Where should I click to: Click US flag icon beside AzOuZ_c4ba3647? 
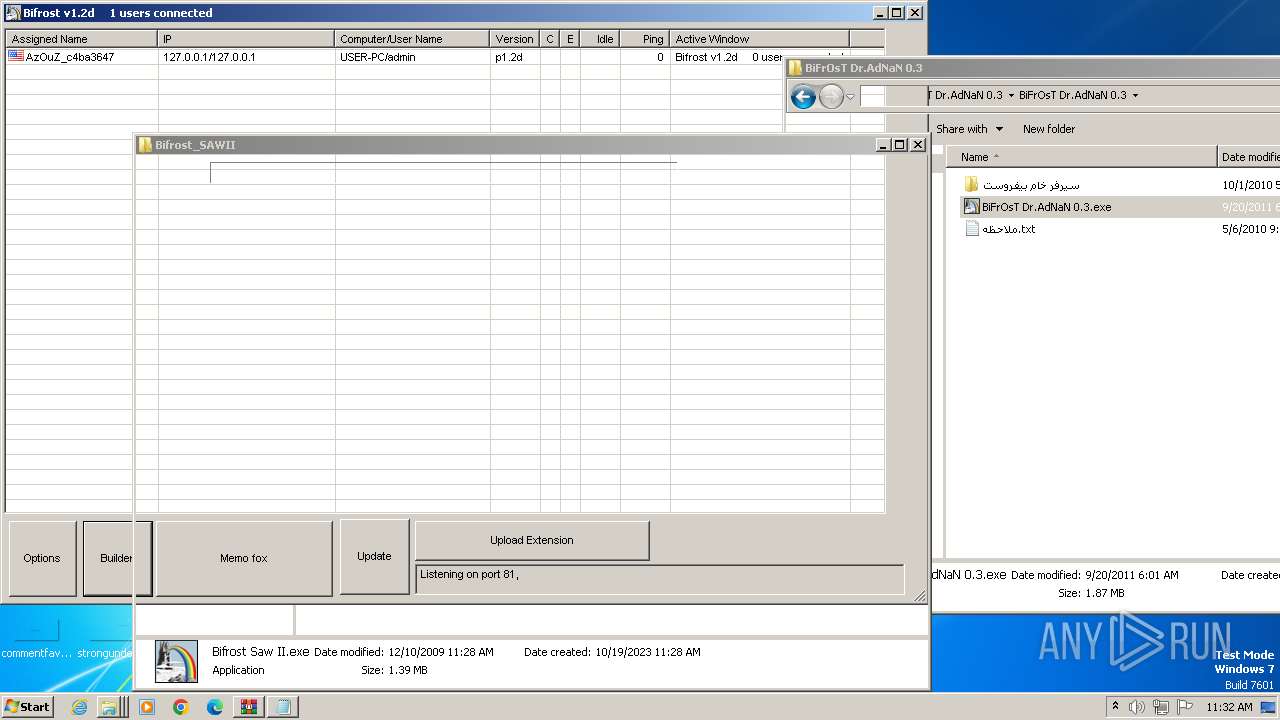16,57
